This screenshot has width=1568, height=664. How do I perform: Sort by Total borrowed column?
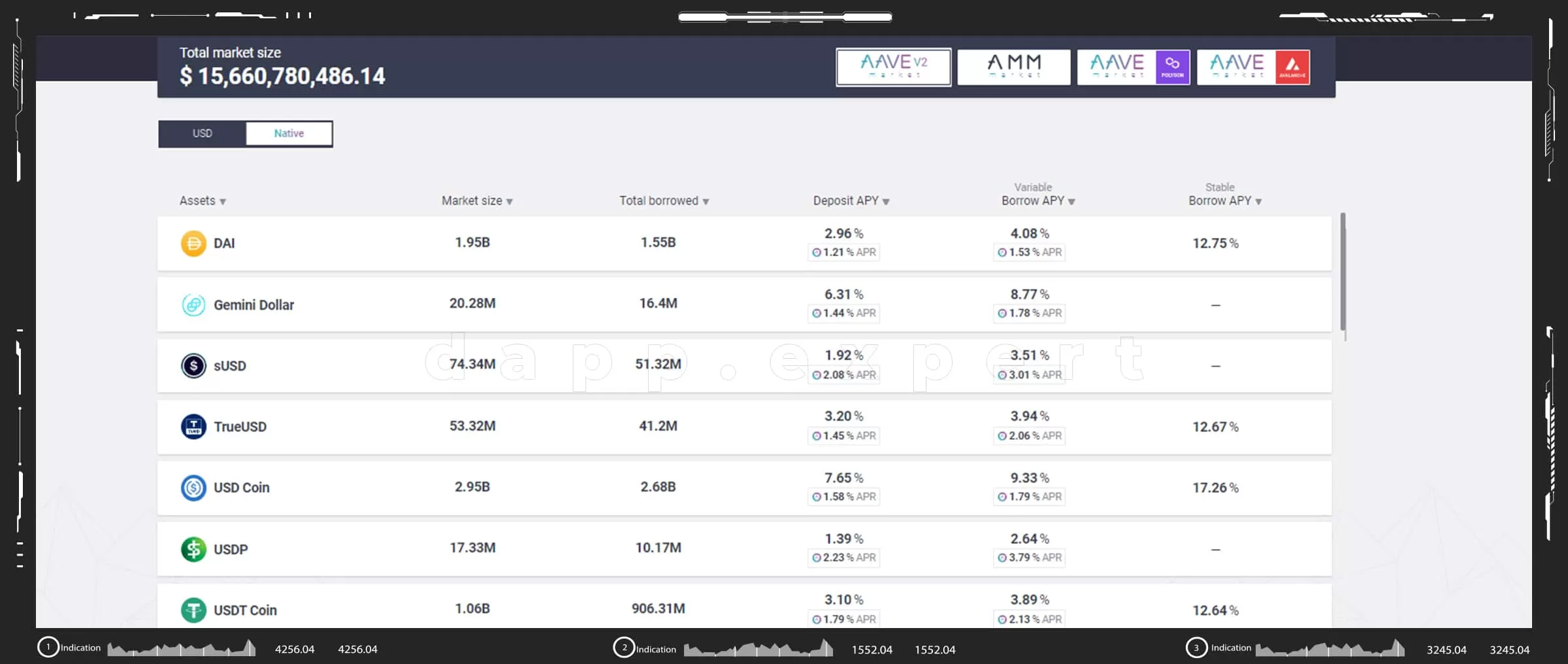664,201
